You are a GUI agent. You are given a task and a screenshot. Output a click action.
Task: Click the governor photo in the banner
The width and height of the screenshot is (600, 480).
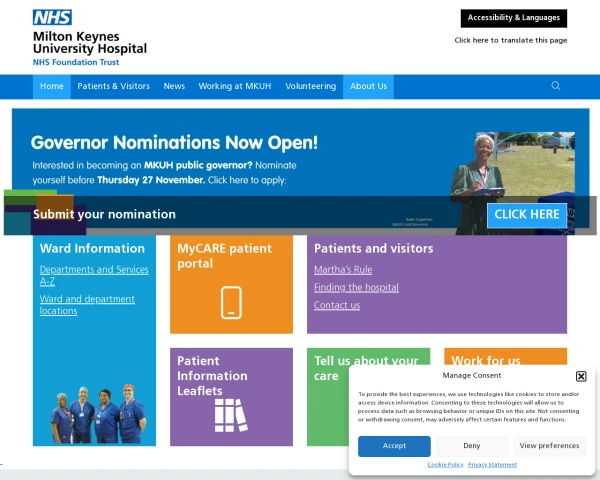[513, 183]
